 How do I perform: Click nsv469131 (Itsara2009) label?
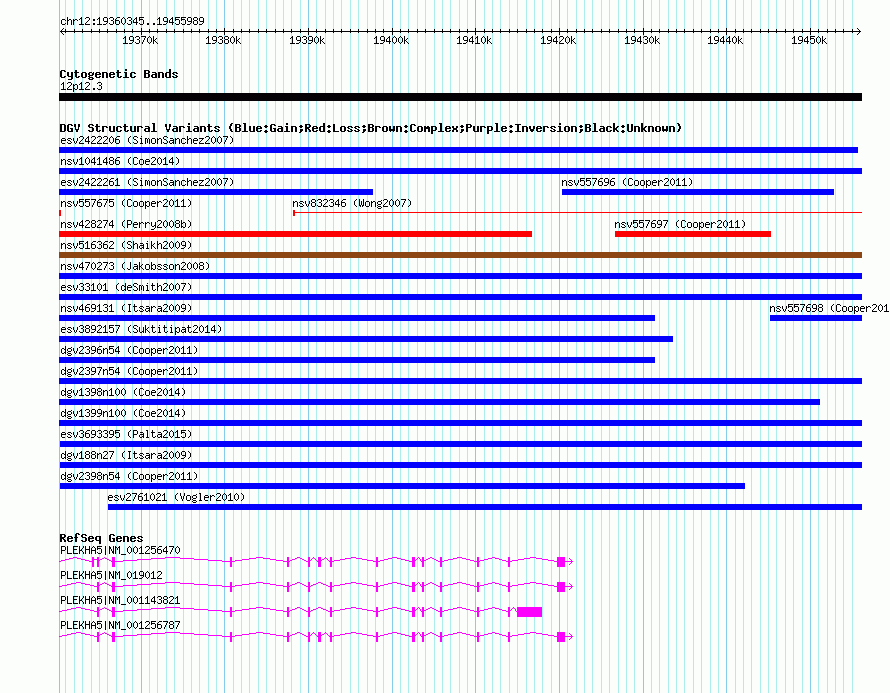coord(126,308)
